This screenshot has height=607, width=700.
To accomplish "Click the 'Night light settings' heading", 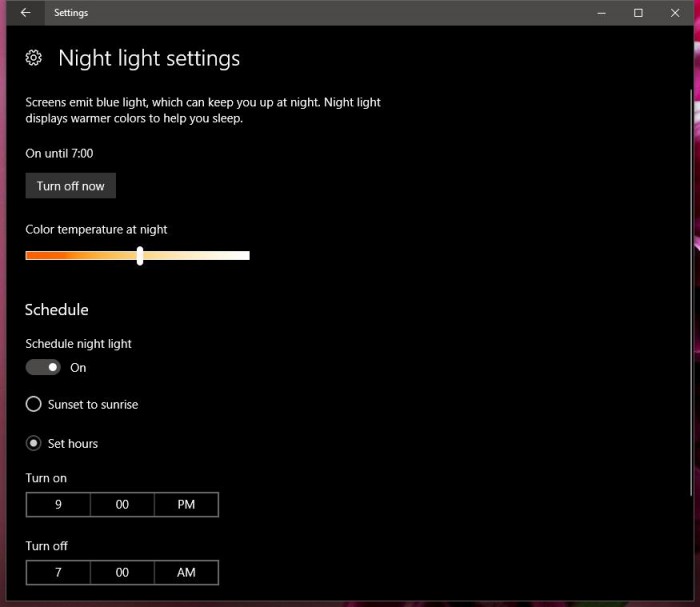I will click(149, 59).
